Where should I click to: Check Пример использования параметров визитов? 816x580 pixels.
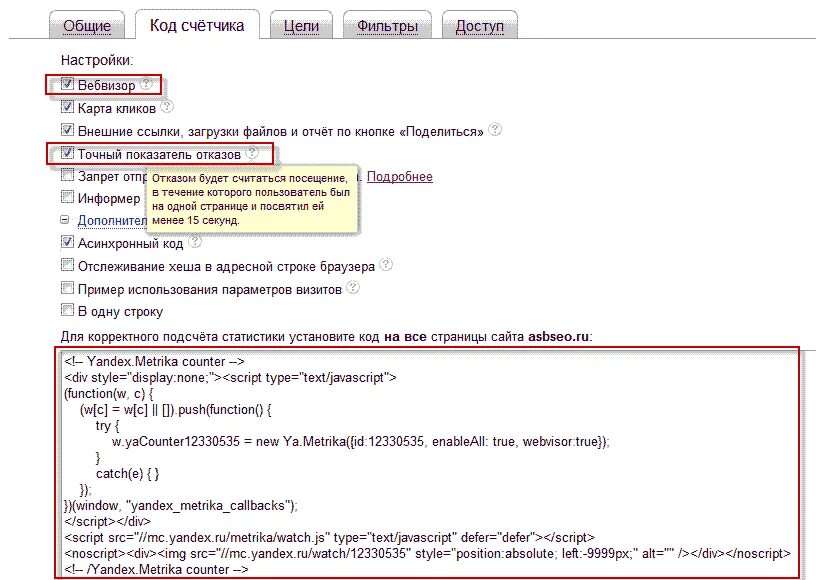pos(67,288)
